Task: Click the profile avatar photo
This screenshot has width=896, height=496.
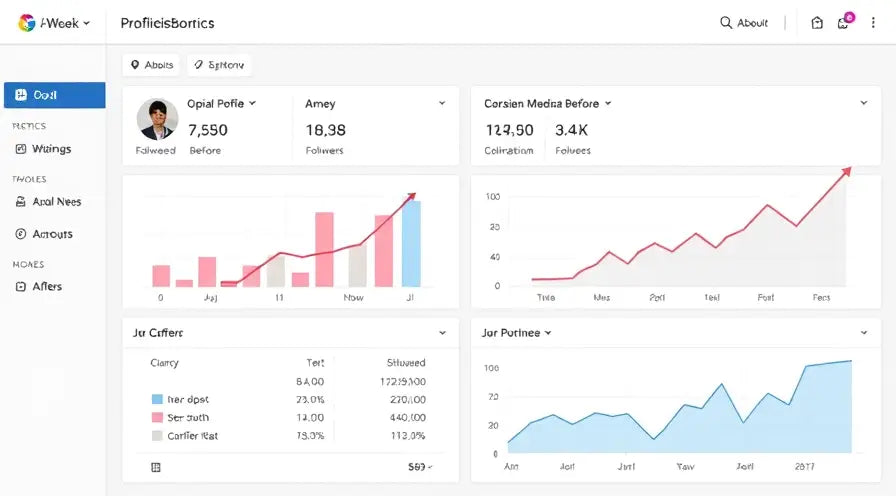Action: click(x=157, y=119)
